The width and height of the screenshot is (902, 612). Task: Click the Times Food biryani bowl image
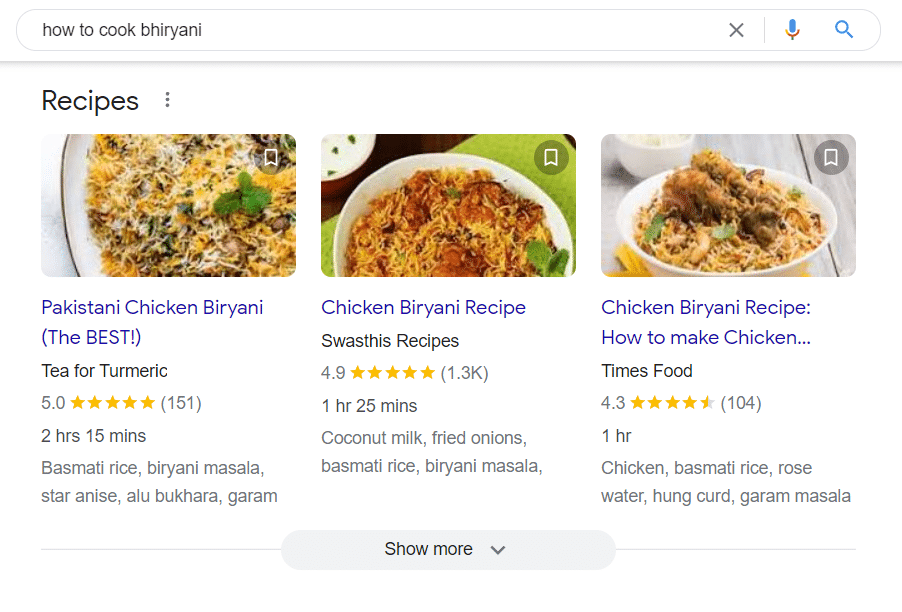point(728,205)
